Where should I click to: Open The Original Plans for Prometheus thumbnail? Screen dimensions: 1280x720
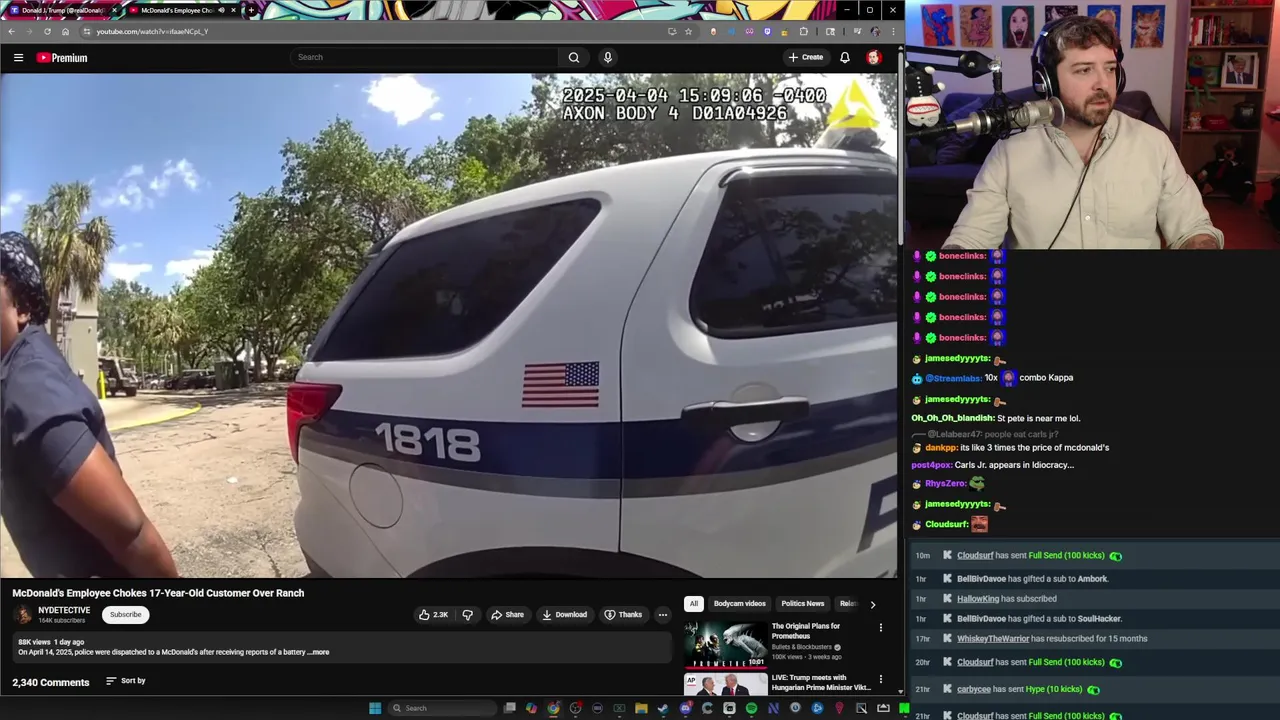[x=725, y=645]
